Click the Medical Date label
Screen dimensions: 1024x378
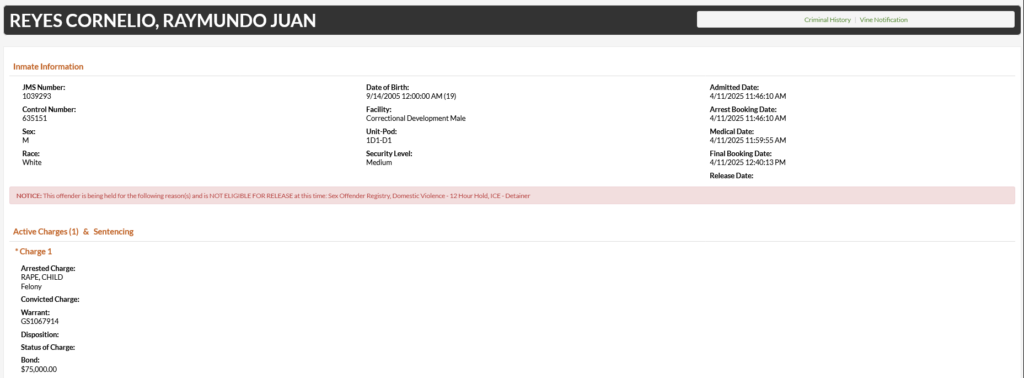click(731, 132)
